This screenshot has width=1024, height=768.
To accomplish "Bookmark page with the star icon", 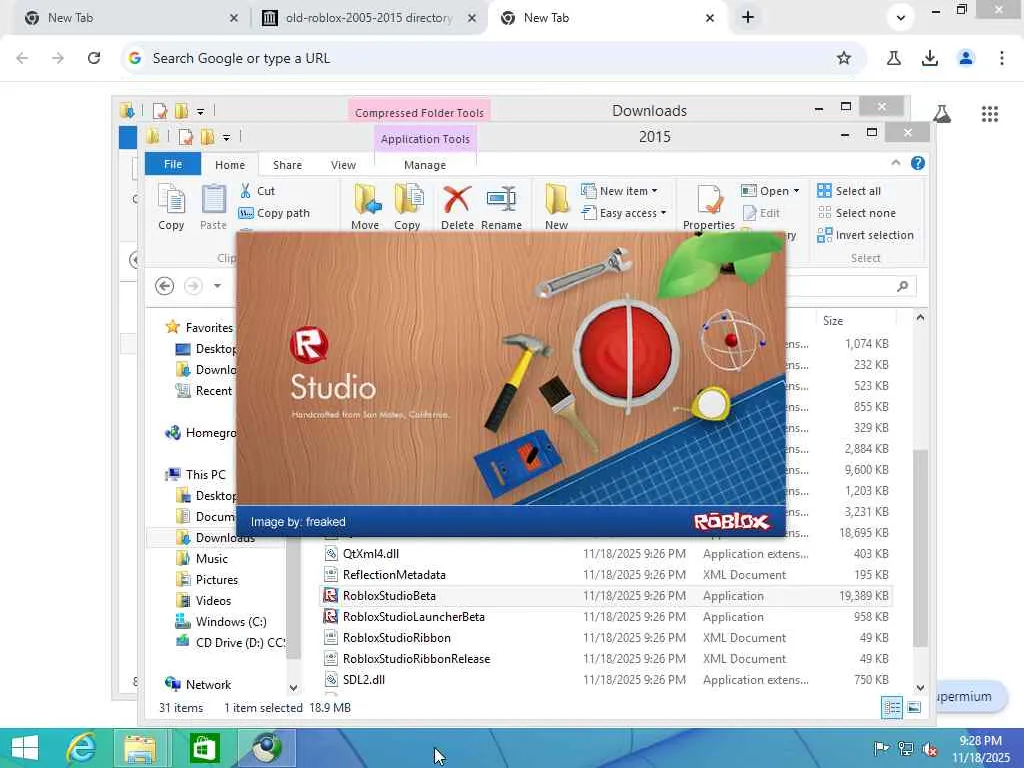I will pyautogui.click(x=844, y=58).
